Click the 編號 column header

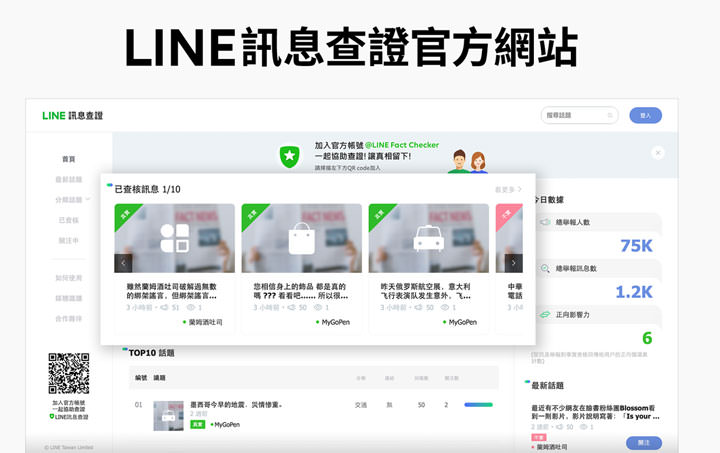pyautogui.click(x=141, y=378)
